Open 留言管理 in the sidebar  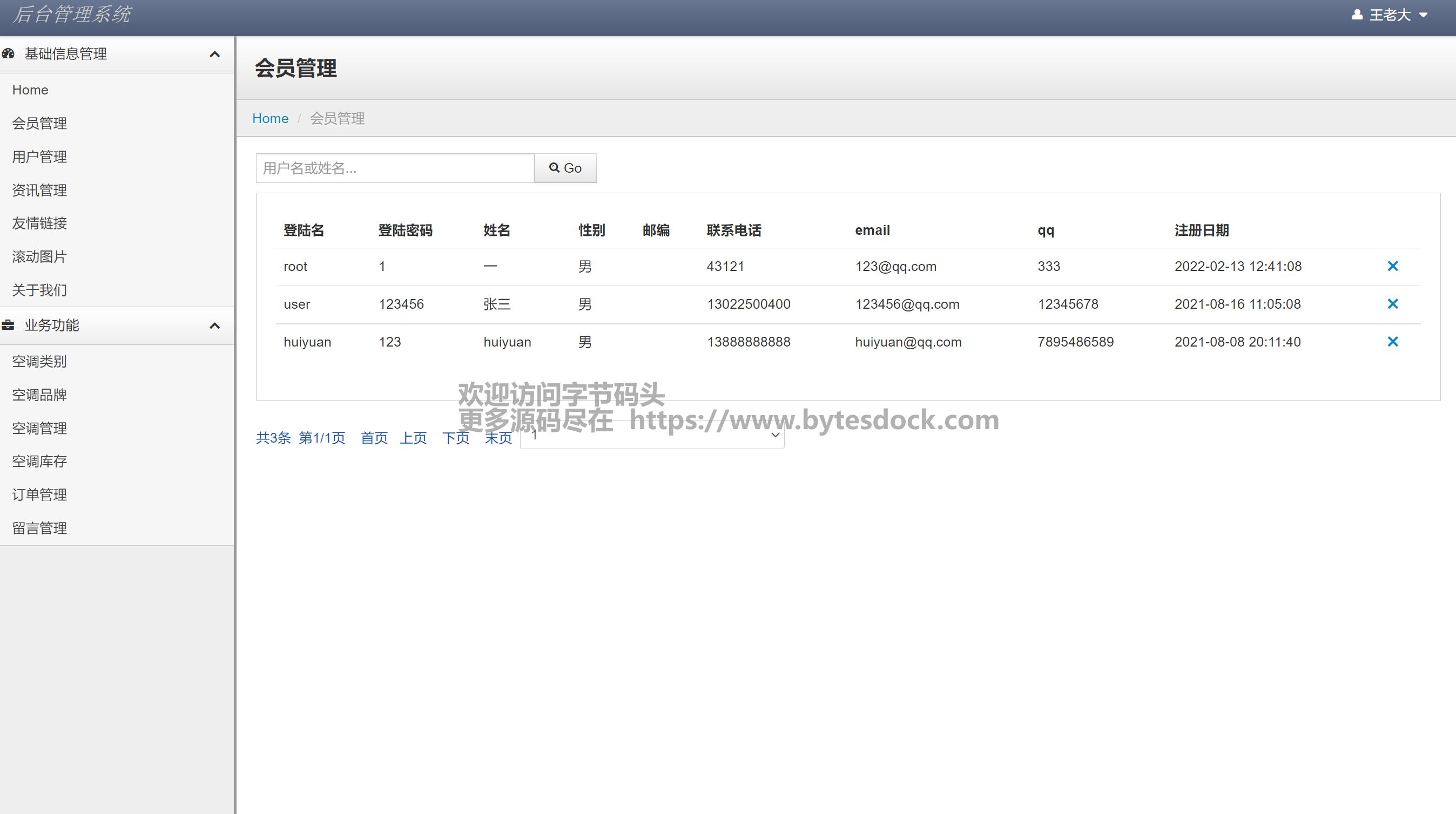[39, 528]
